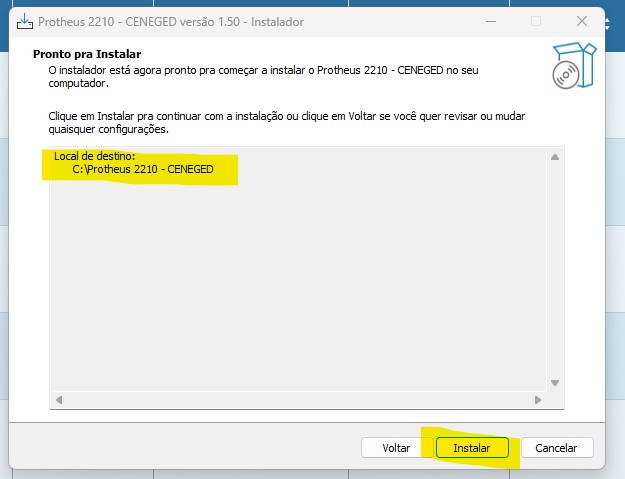The width and height of the screenshot is (625, 479).
Task: Click the window title text in the title bar
Action: 171,21
